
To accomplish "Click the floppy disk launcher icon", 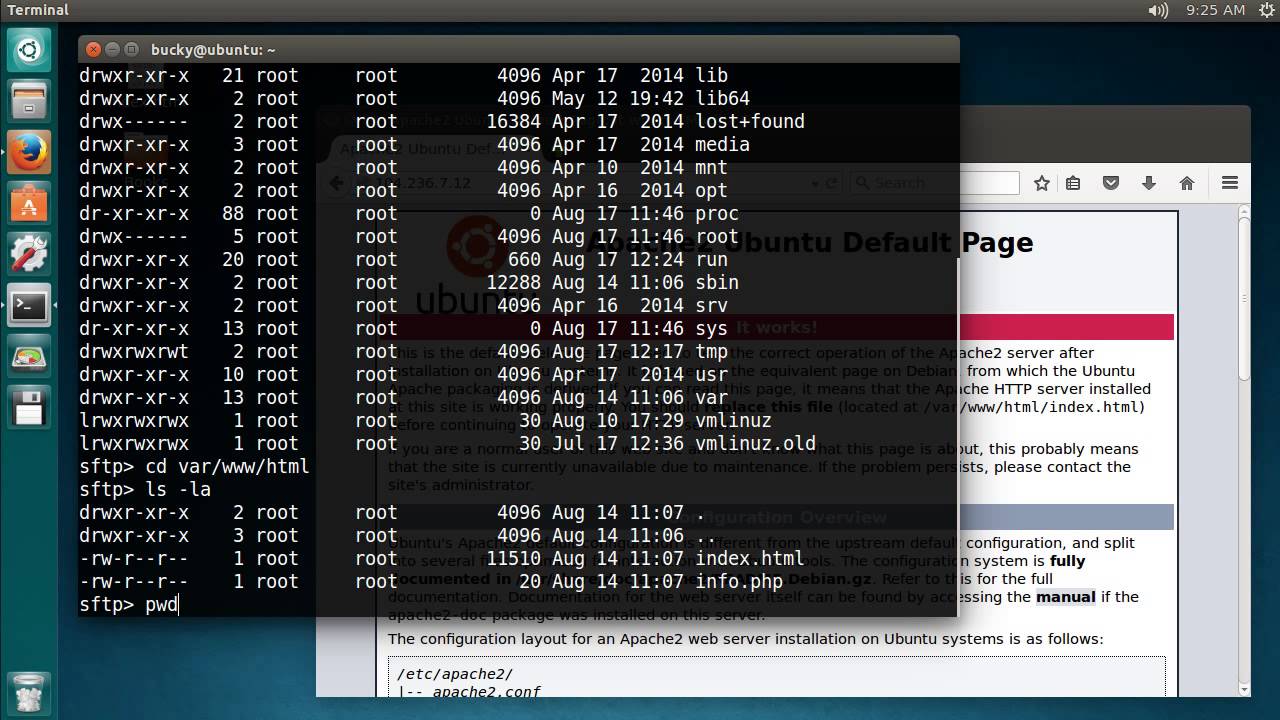I will click(x=29, y=409).
